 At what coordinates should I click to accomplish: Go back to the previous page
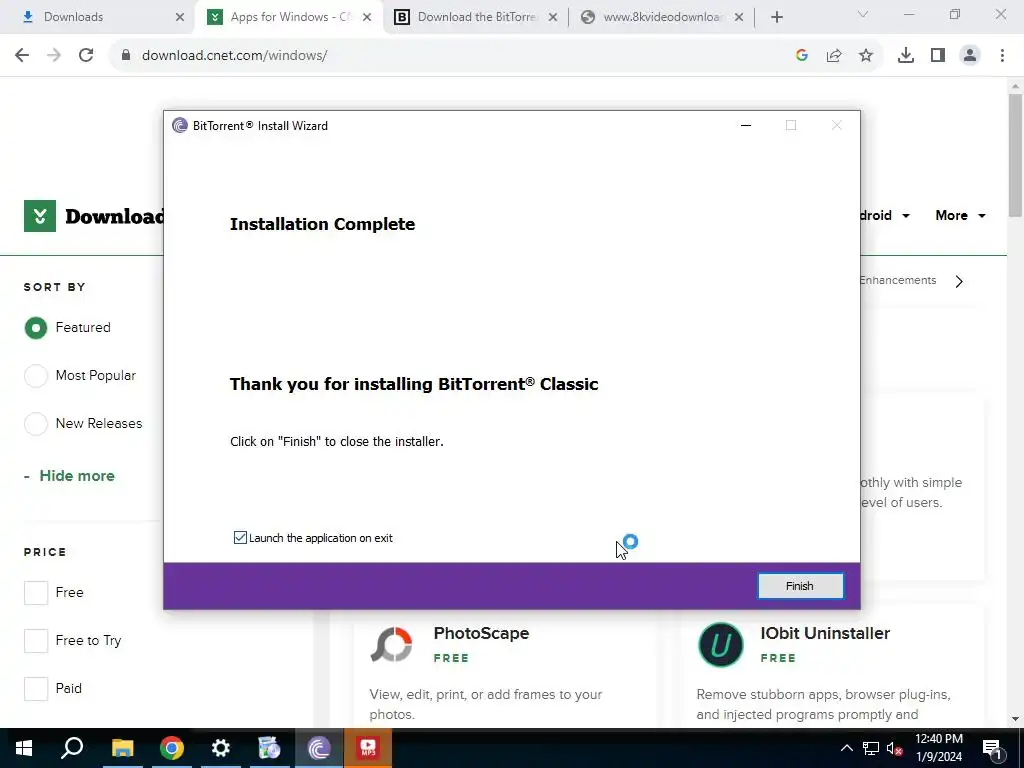pos(22,55)
